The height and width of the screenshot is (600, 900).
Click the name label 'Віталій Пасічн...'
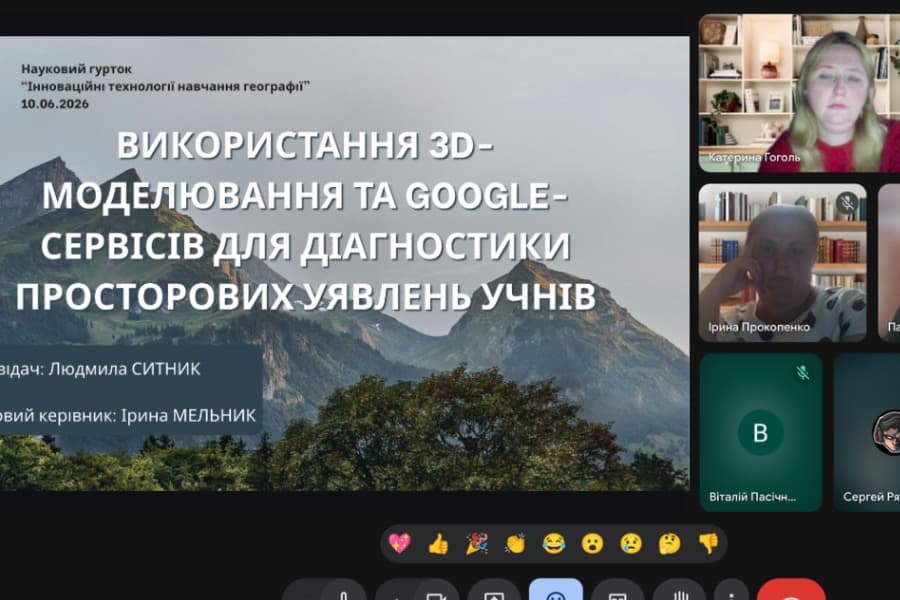pyautogui.click(x=752, y=497)
